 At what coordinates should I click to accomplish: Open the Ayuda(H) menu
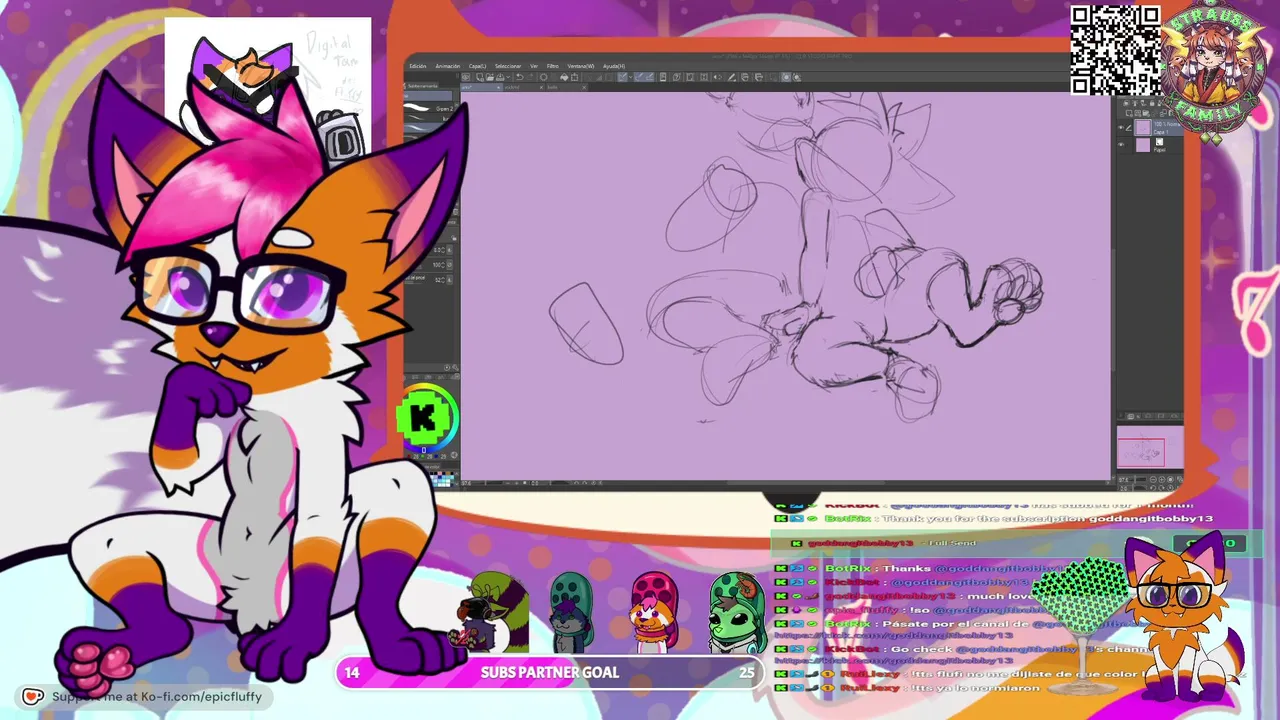point(614,66)
